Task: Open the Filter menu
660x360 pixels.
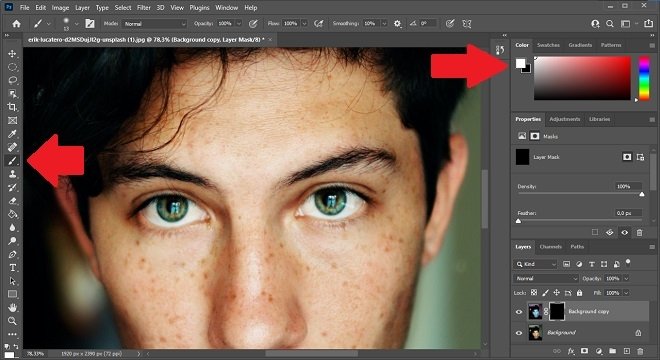Action: click(x=144, y=8)
